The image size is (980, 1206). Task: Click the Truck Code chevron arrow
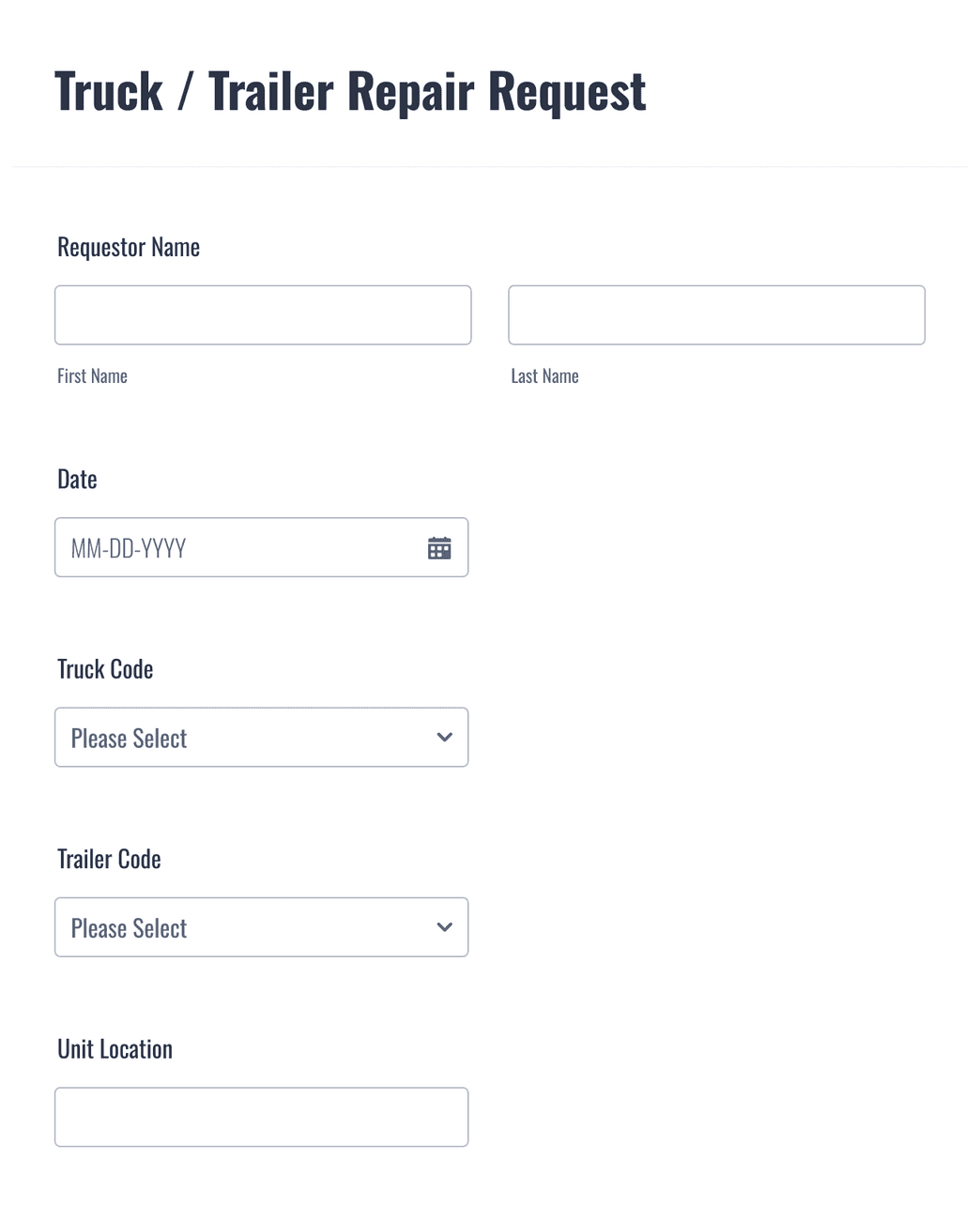pos(445,738)
